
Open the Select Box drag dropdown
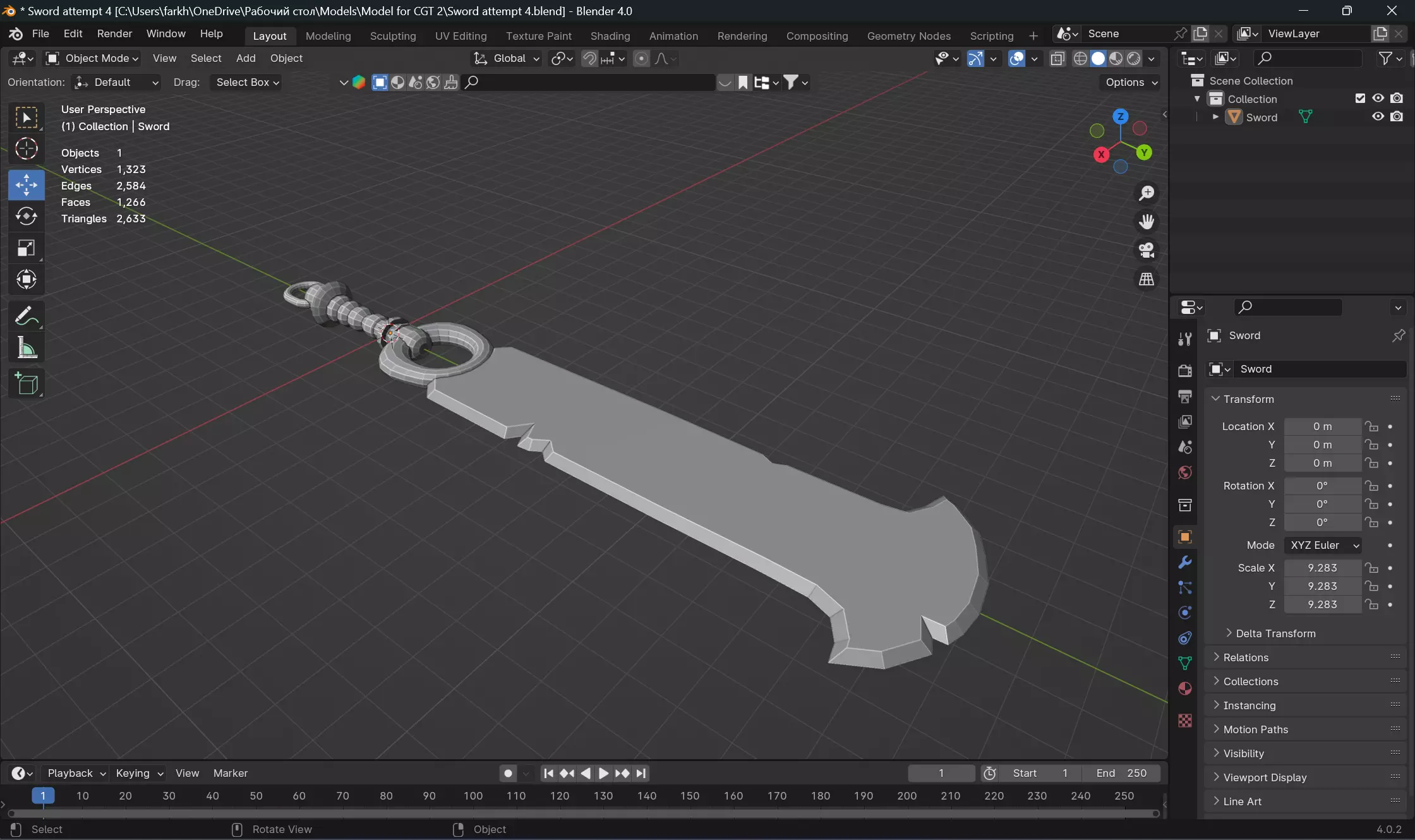point(246,82)
